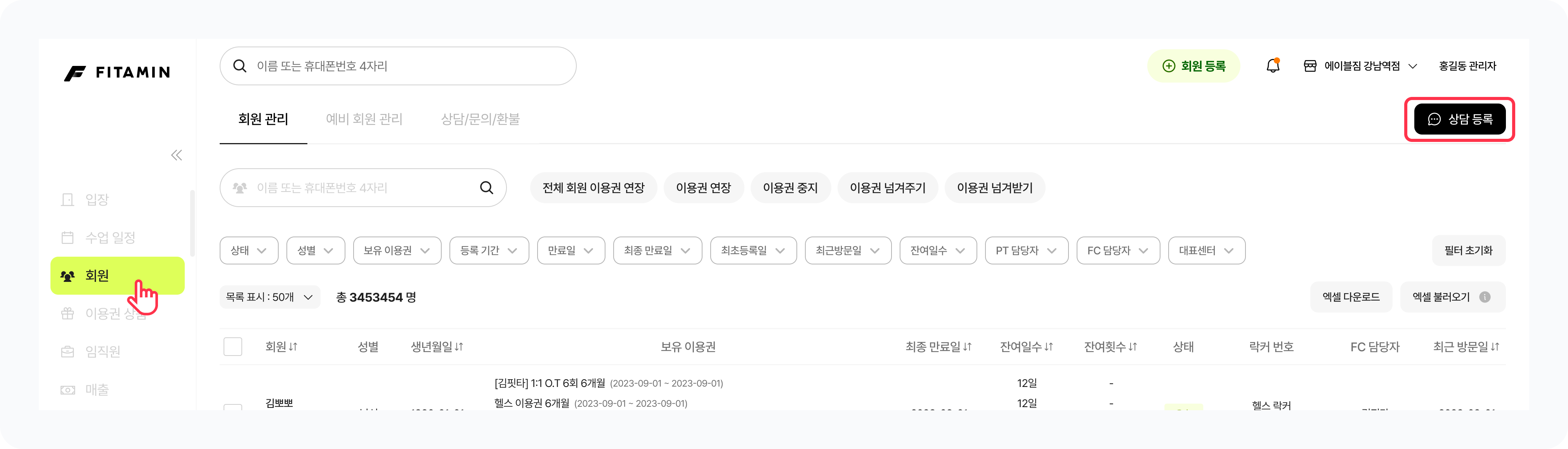
Task: Sort the 잔여일수 column using its sort arrows
Action: click(x=1049, y=347)
